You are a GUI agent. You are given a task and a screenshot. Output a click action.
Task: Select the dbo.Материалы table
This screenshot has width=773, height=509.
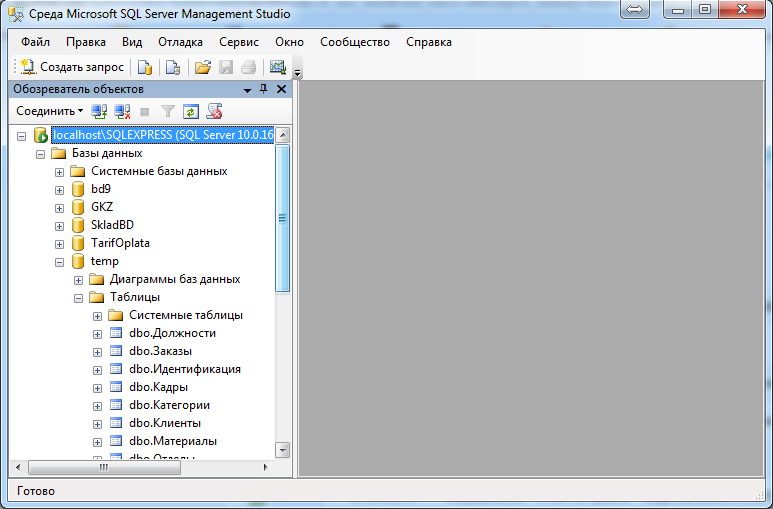point(173,441)
